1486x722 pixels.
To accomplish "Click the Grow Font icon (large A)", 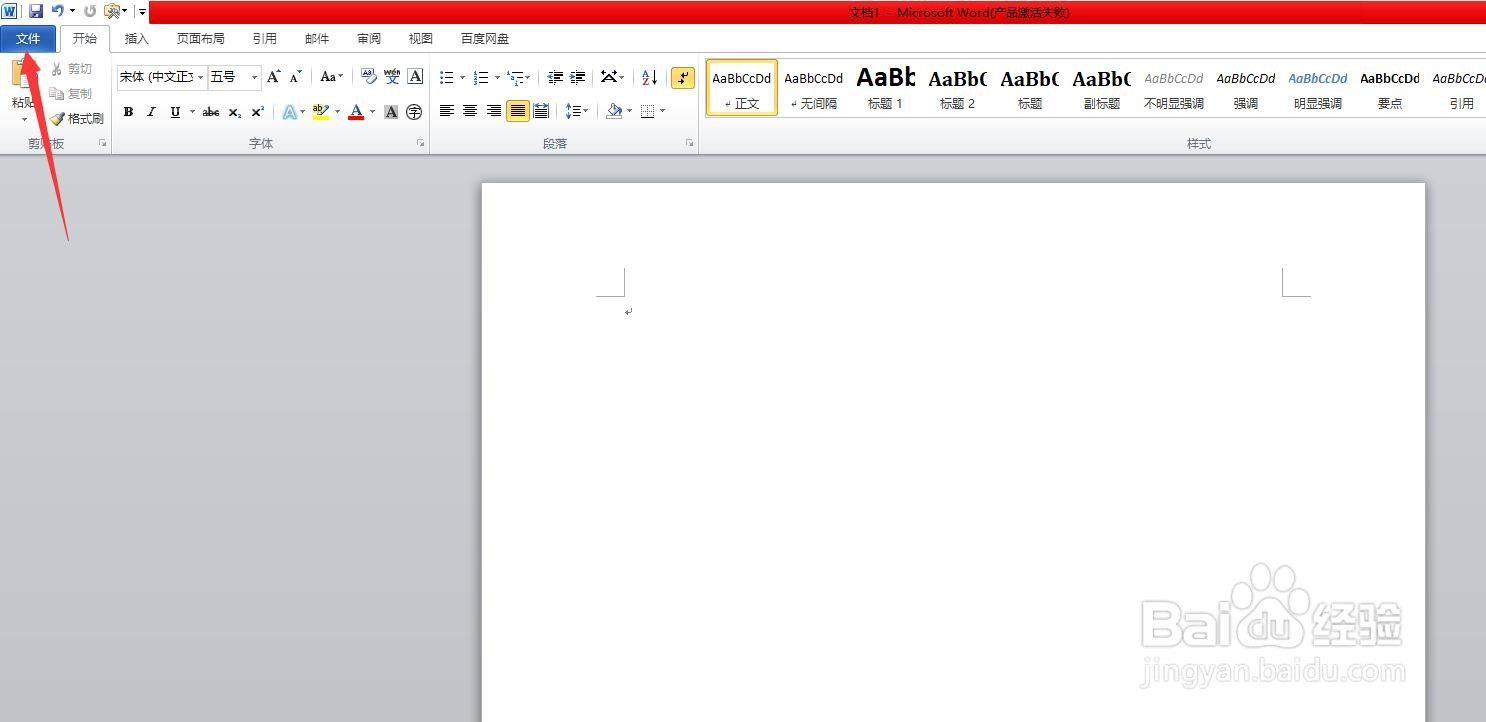I will coord(273,77).
